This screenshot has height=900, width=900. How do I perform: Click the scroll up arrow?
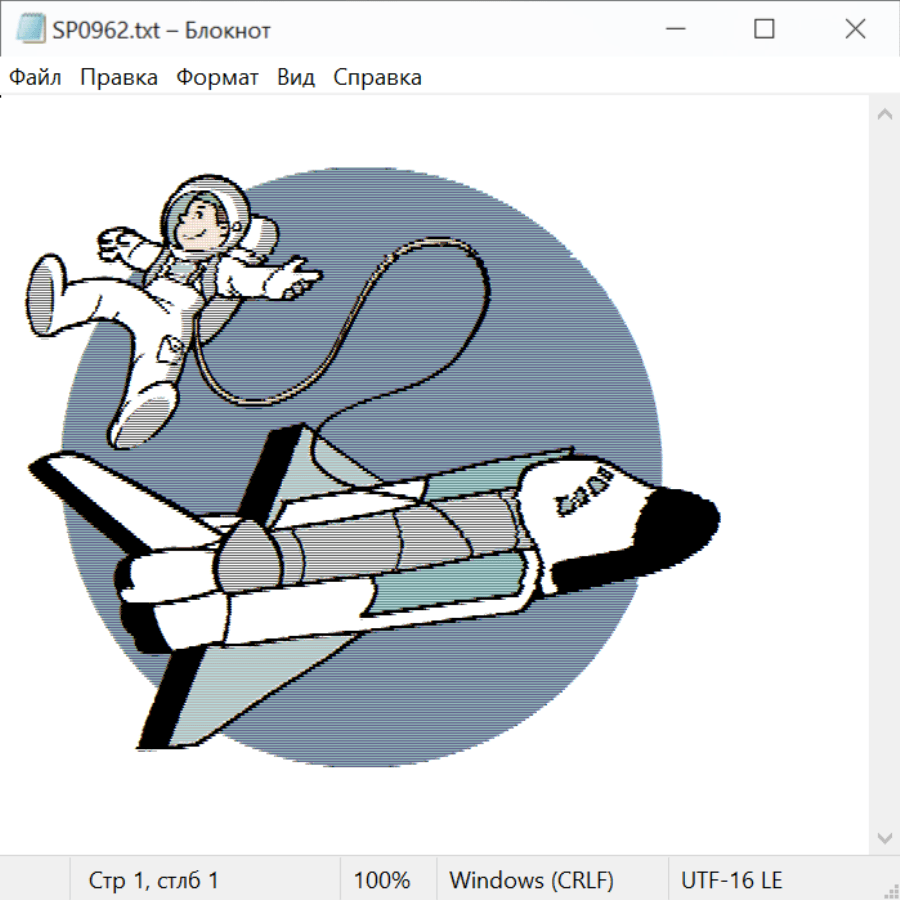pyautogui.click(x=884, y=115)
